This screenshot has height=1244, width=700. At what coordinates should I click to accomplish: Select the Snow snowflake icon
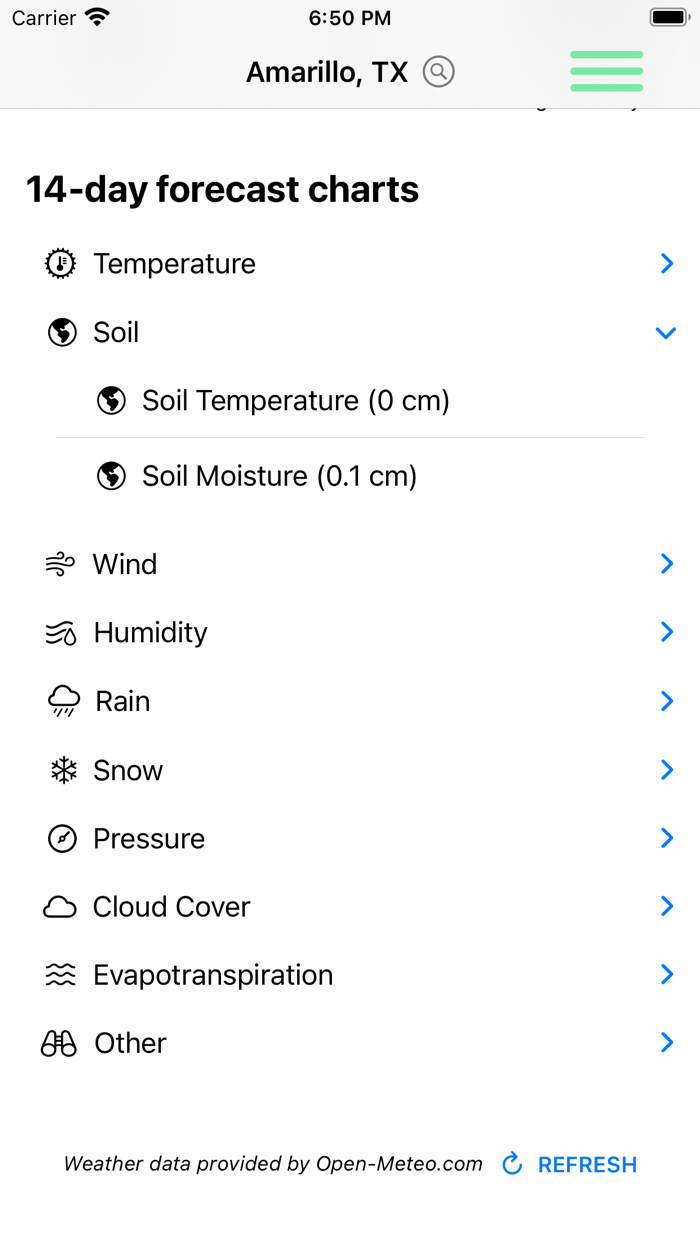click(60, 770)
